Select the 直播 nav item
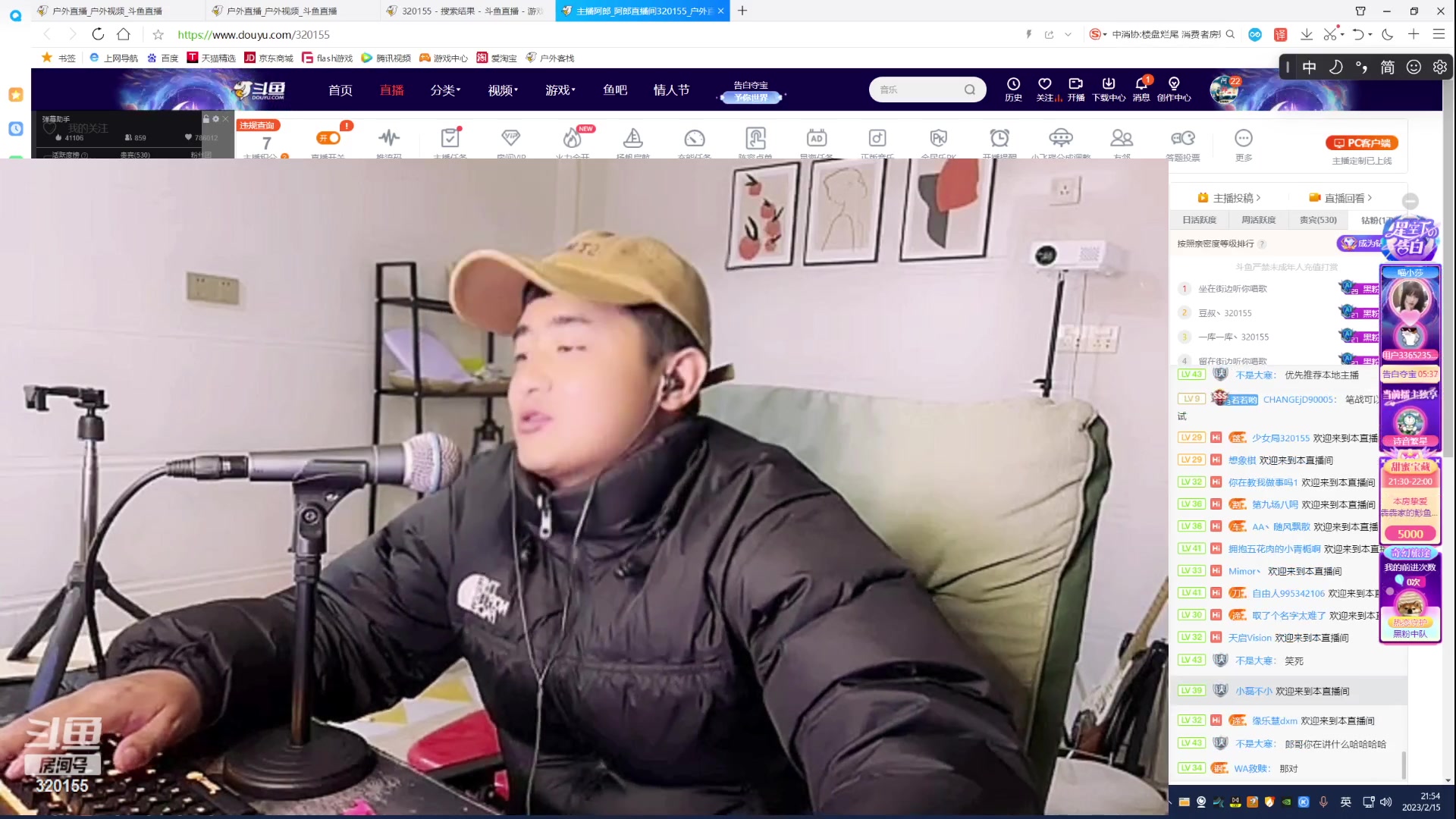The width and height of the screenshot is (1456, 819). pos(392,90)
